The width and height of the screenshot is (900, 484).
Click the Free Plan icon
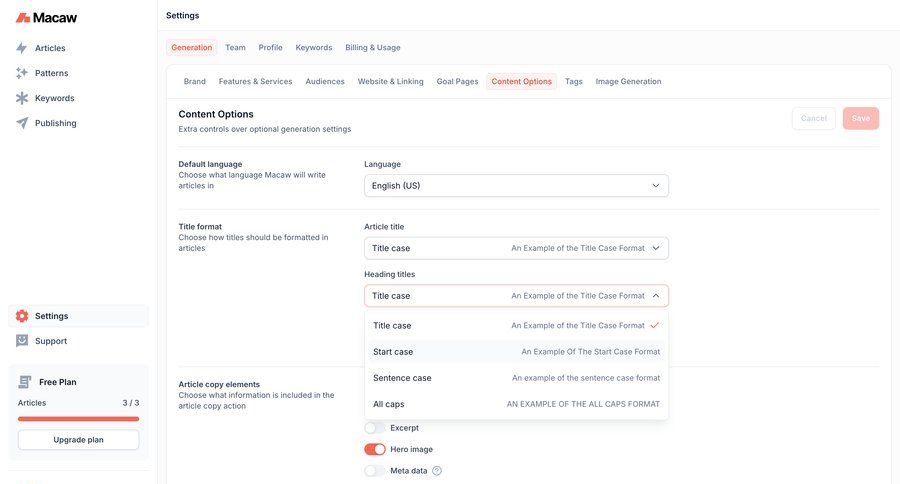click(x=25, y=382)
